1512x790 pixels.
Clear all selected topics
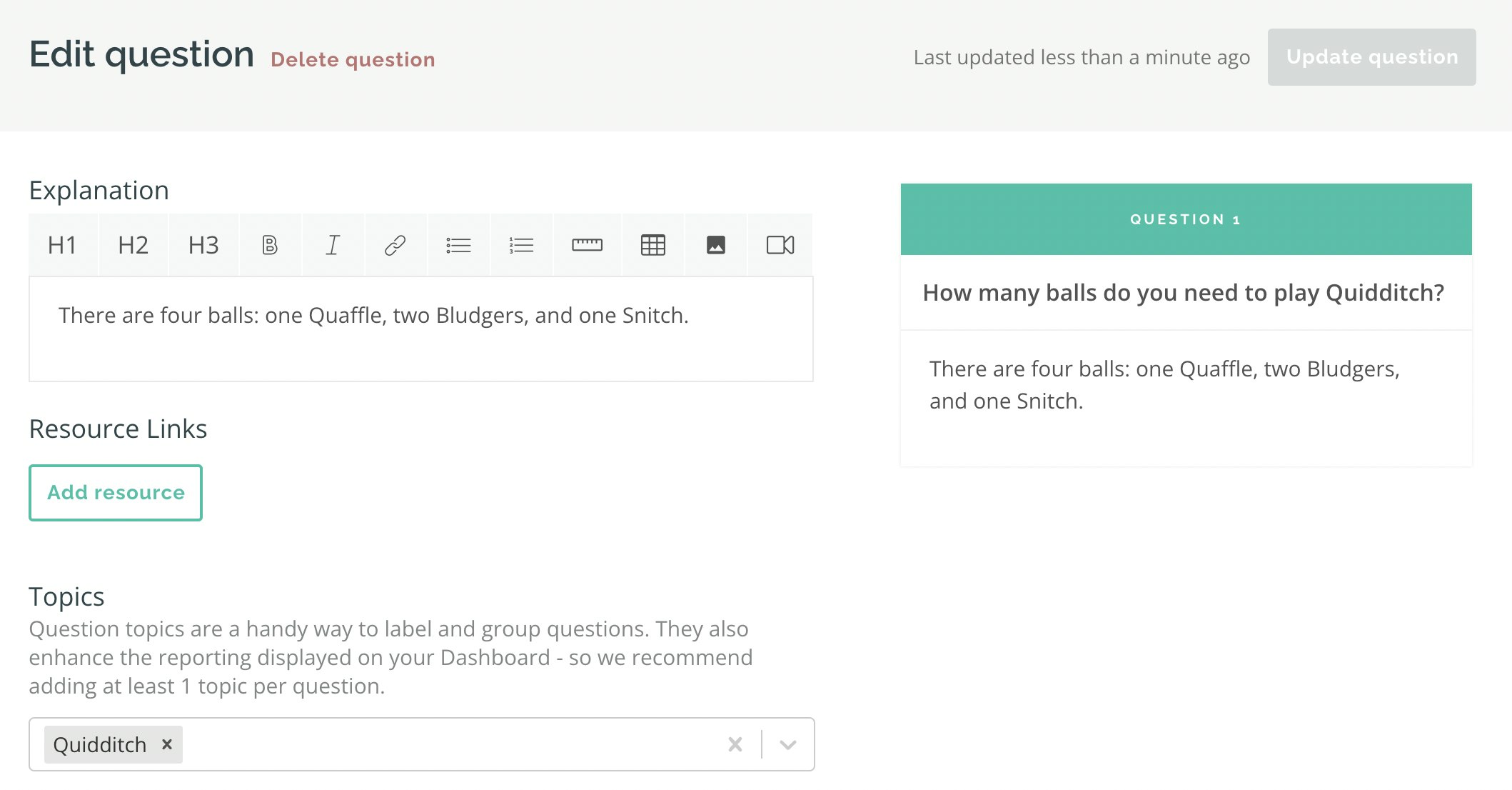[x=735, y=744]
